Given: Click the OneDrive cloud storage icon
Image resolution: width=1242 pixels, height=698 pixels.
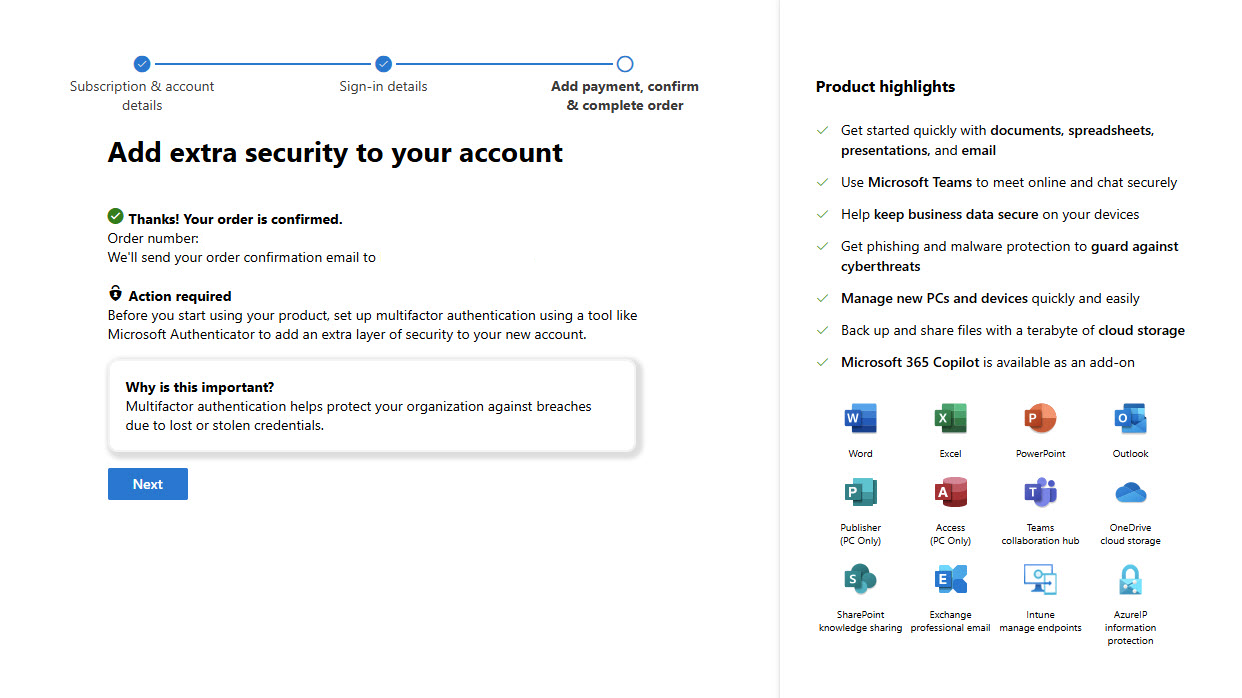Looking at the screenshot, I should point(1130,492).
